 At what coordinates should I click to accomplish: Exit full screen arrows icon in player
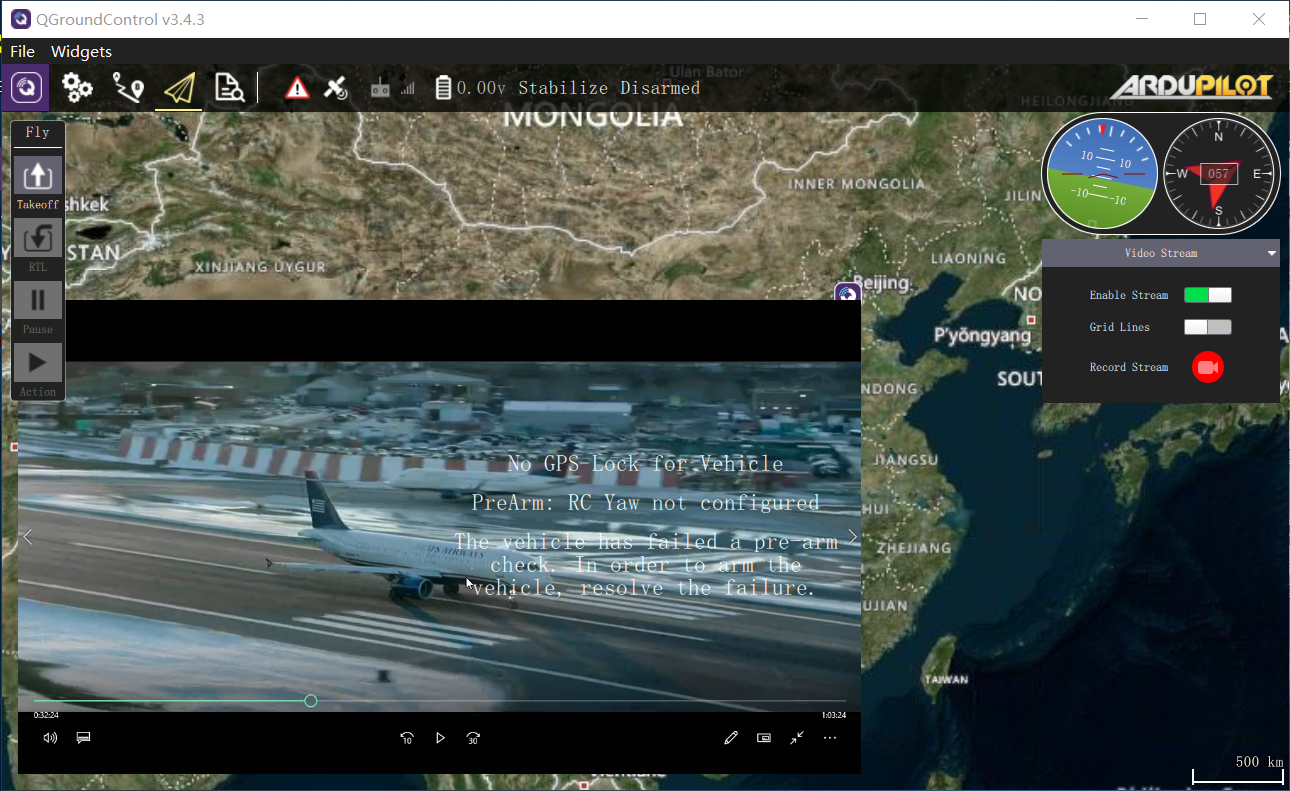pyautogui.click(x=797, y=738)
